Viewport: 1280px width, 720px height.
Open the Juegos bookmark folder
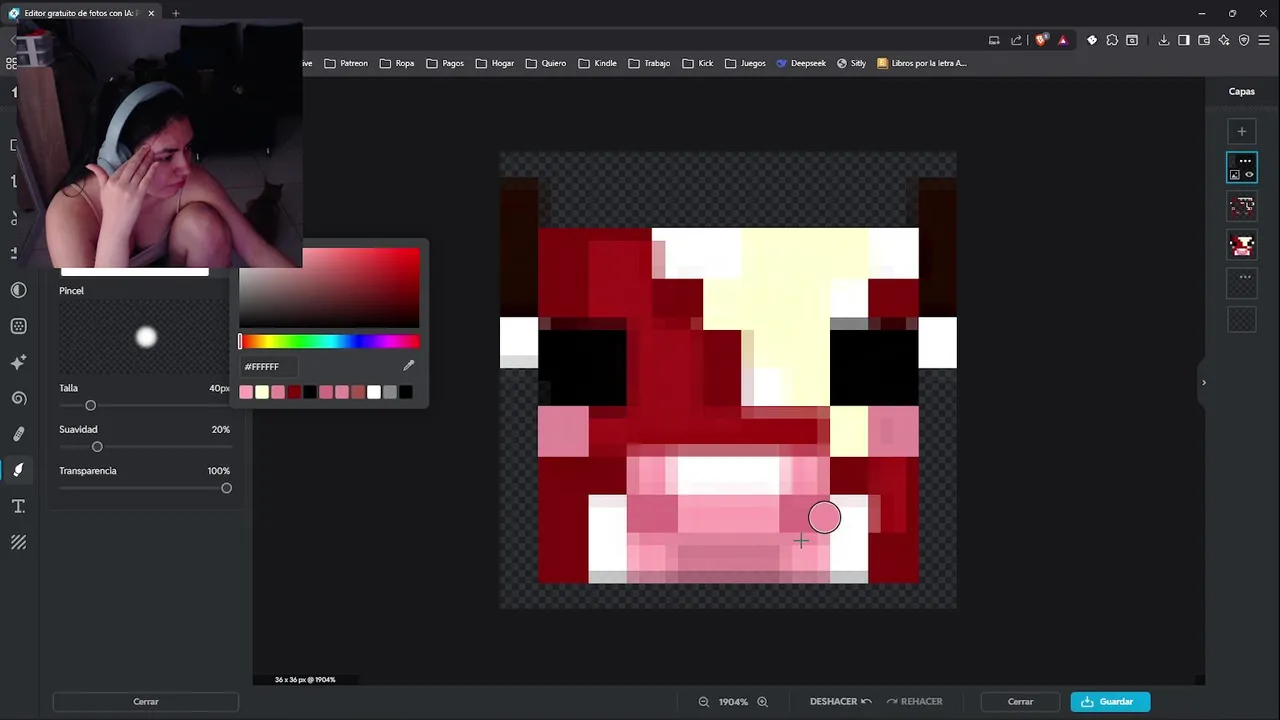click(x=745, y=63)
